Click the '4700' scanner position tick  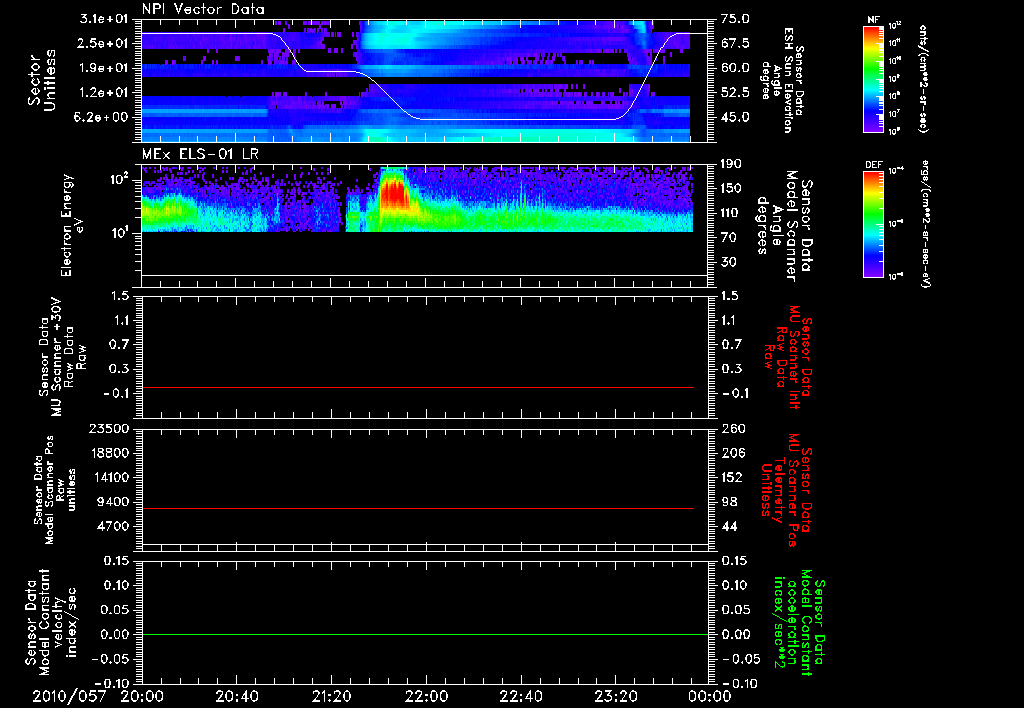point(112,526)
